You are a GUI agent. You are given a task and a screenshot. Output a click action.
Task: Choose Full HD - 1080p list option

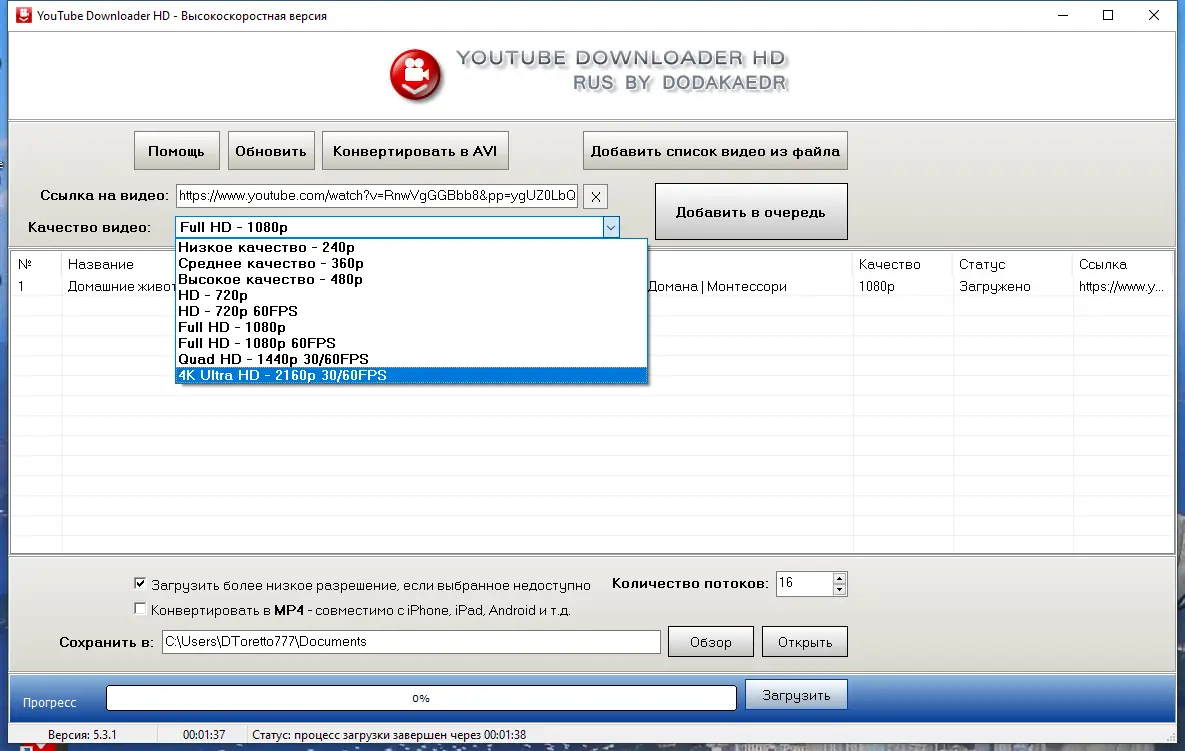click(x=411, y=327)
